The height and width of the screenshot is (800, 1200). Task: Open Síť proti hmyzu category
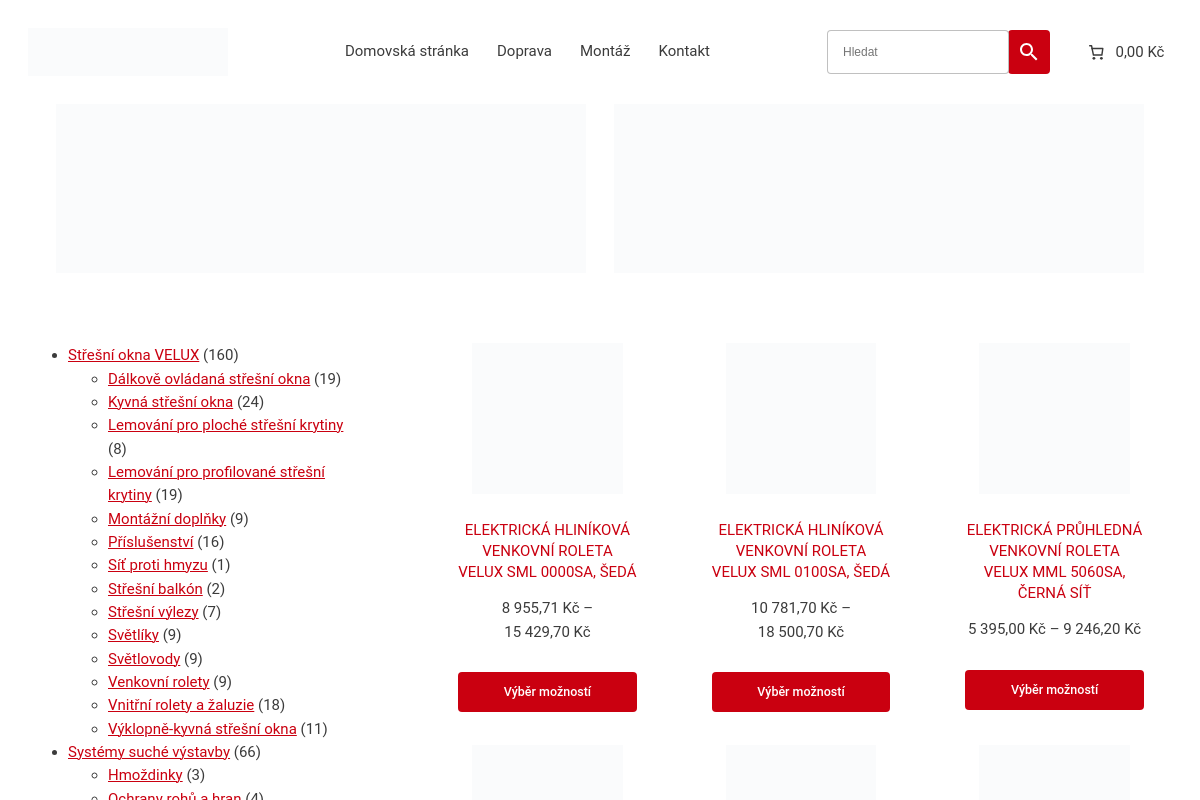158,565
